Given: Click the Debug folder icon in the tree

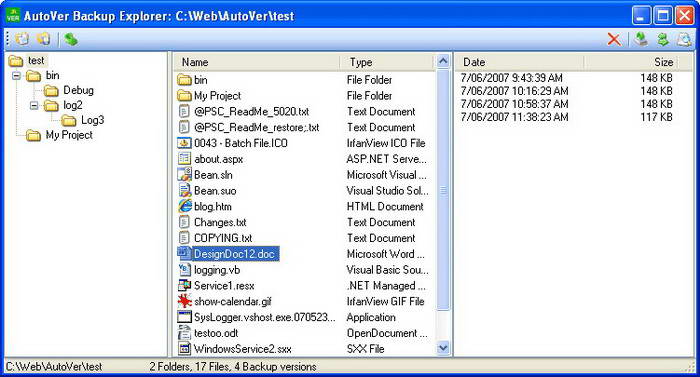Looking at the screenshot, I should (x=51, y=91).
